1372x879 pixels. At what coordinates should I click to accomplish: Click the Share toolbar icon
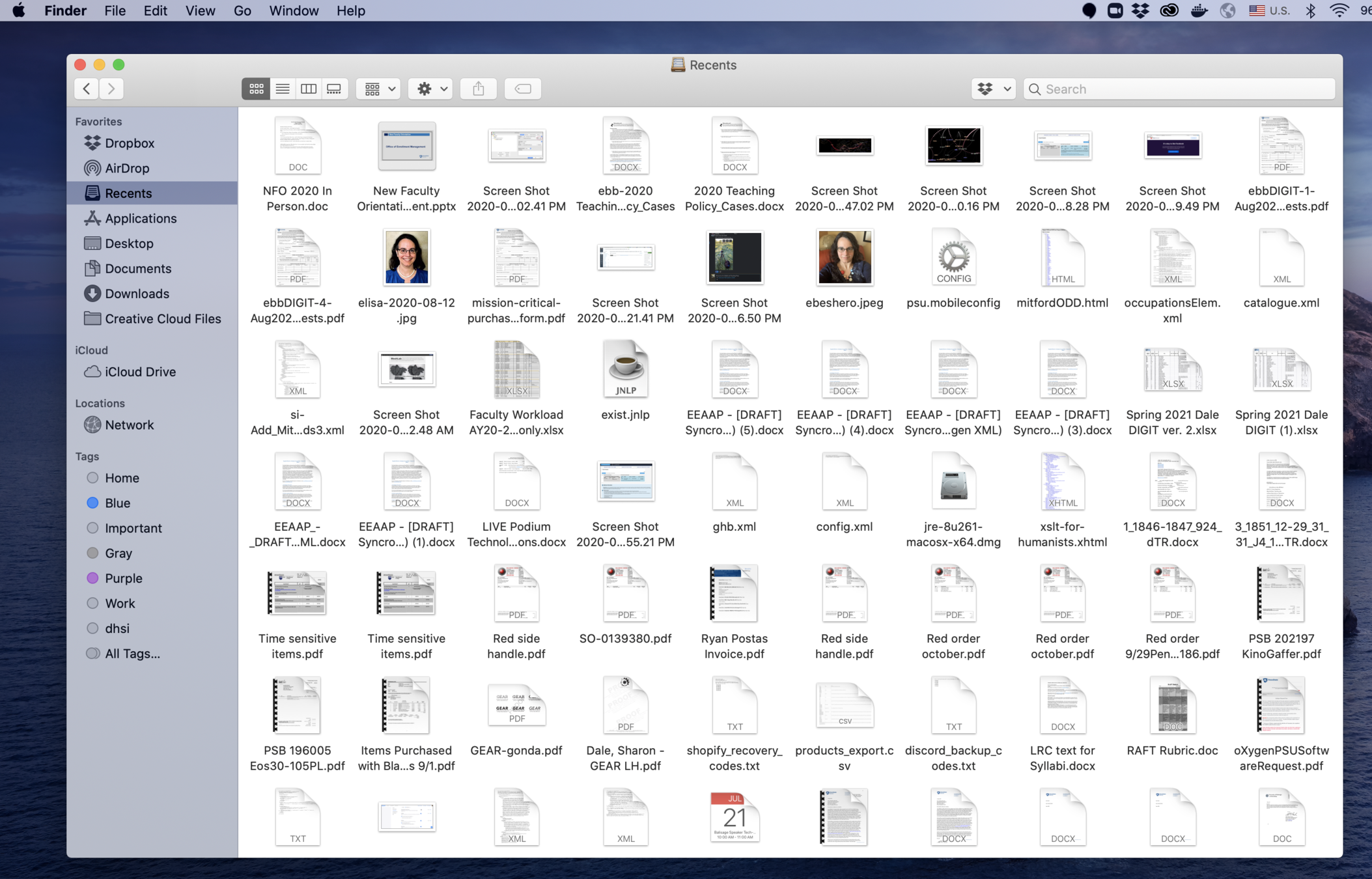(x=479, y=89)
